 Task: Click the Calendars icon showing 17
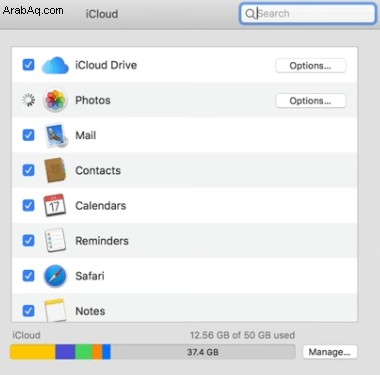coord(55,205)
